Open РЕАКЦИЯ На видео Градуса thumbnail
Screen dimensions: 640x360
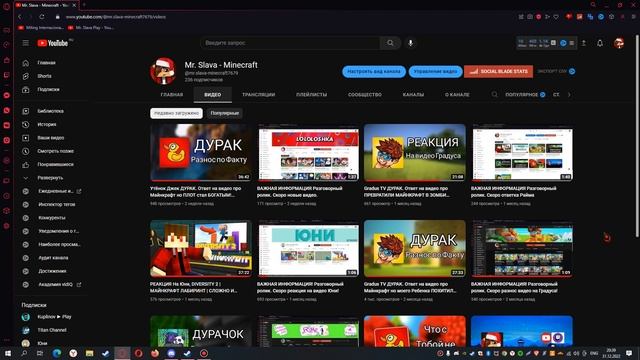tap(415, 153)
